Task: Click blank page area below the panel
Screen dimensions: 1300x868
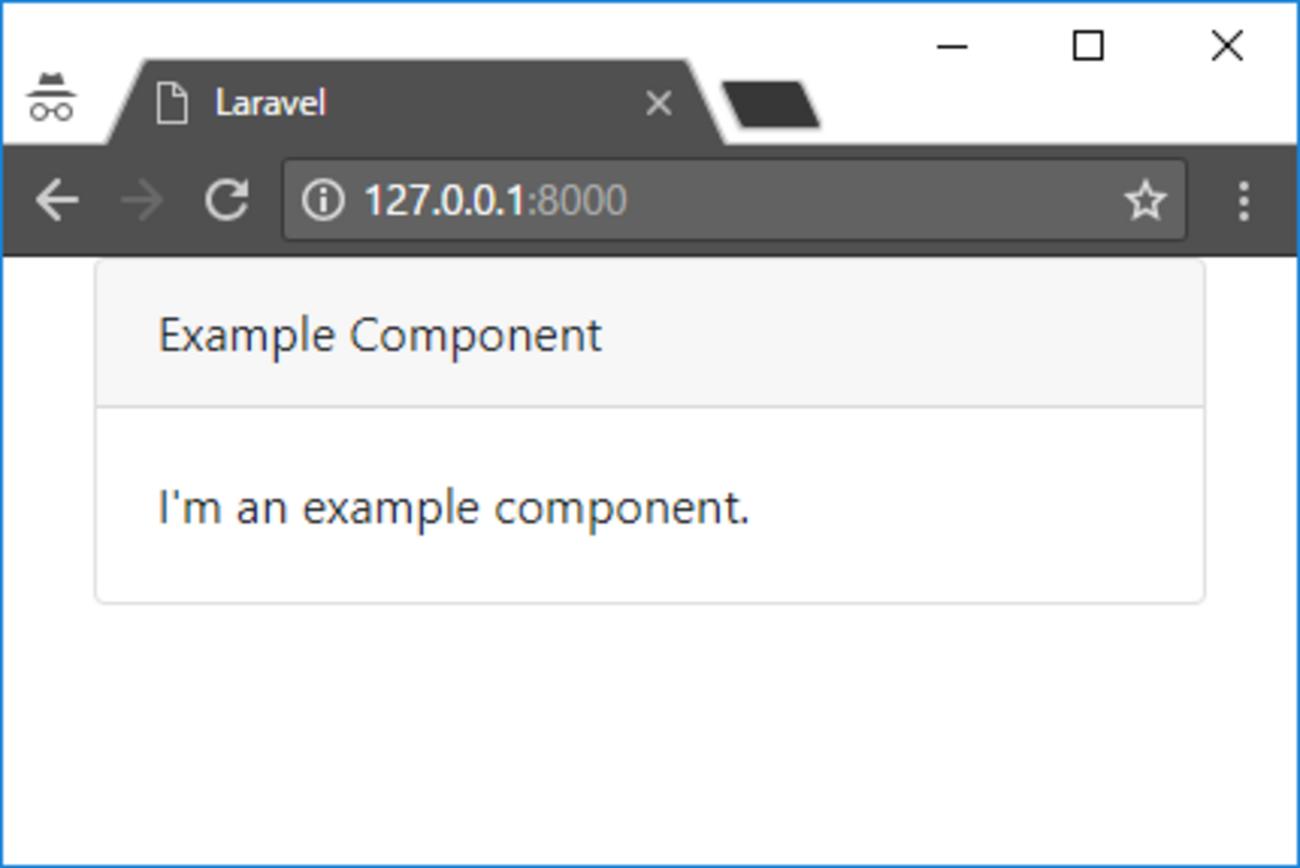Action: pyautogui.click(x=650, y=730)
